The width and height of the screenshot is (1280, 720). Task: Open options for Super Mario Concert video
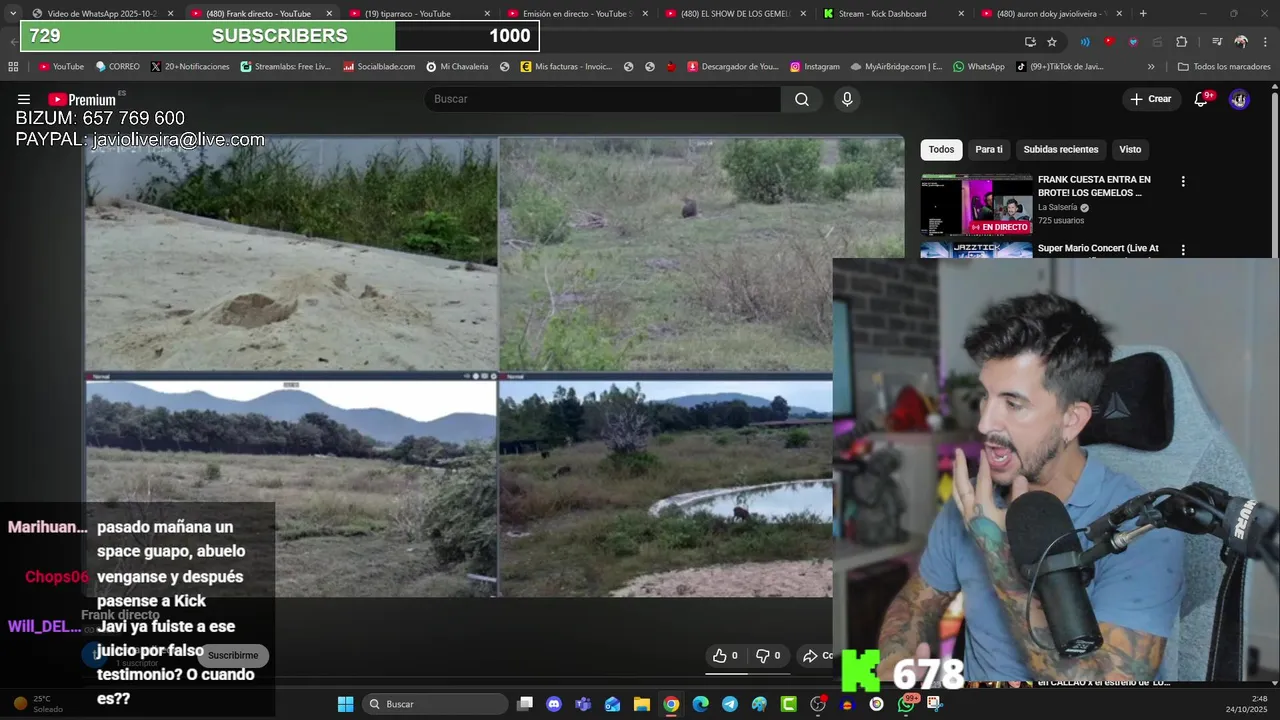pos(1183,250)
